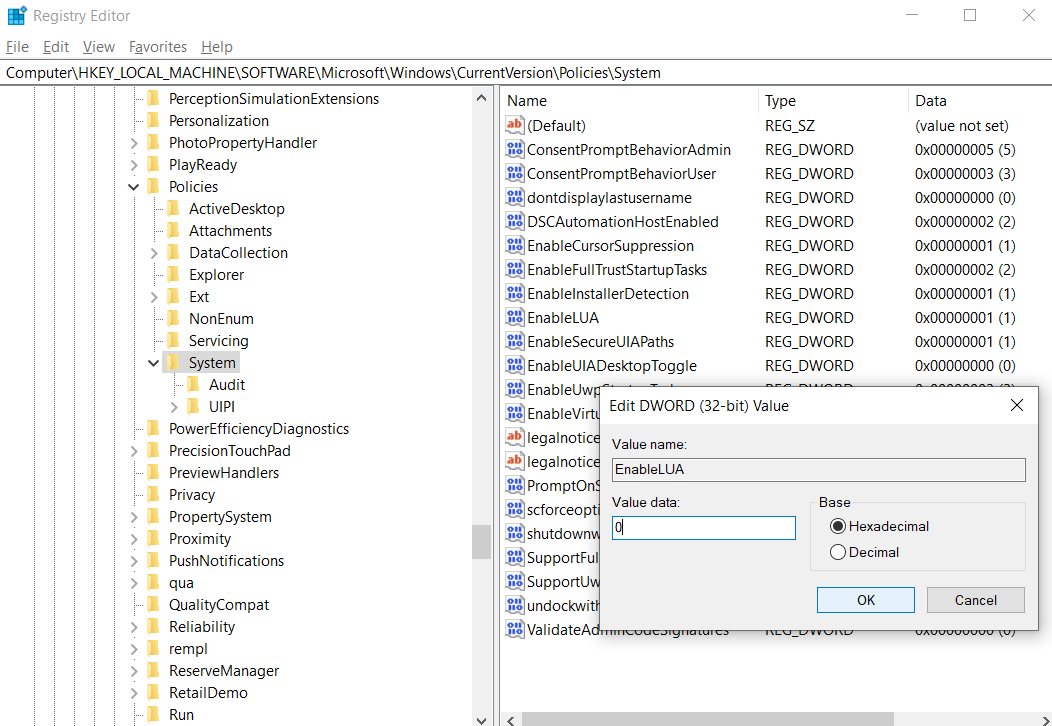Click the folder icon of the Privacy key
The height and width of the screenshot is (726, 1052).
(154, 495)
